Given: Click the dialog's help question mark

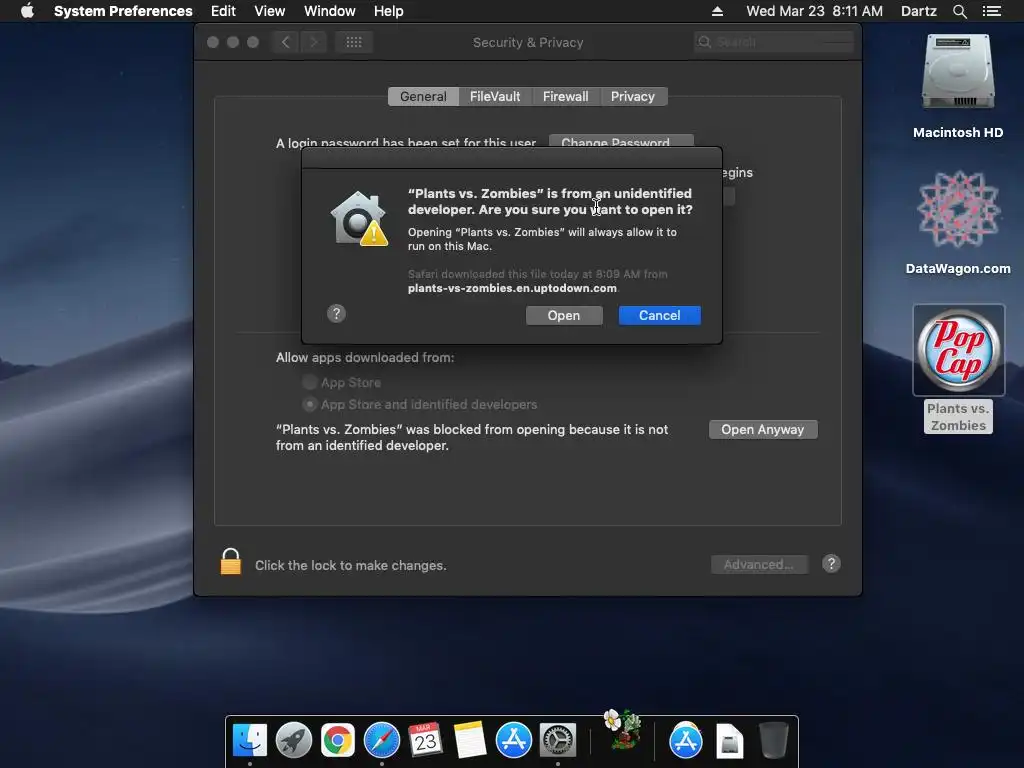Looking at the screenshot, I should coord(336,313).
